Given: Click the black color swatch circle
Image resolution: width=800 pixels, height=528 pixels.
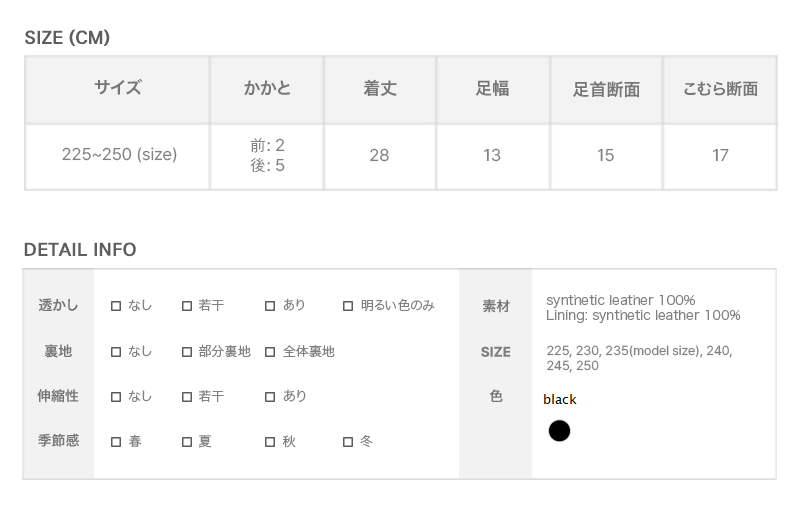Looking at the screenshot, I should [x=559, y=431].
